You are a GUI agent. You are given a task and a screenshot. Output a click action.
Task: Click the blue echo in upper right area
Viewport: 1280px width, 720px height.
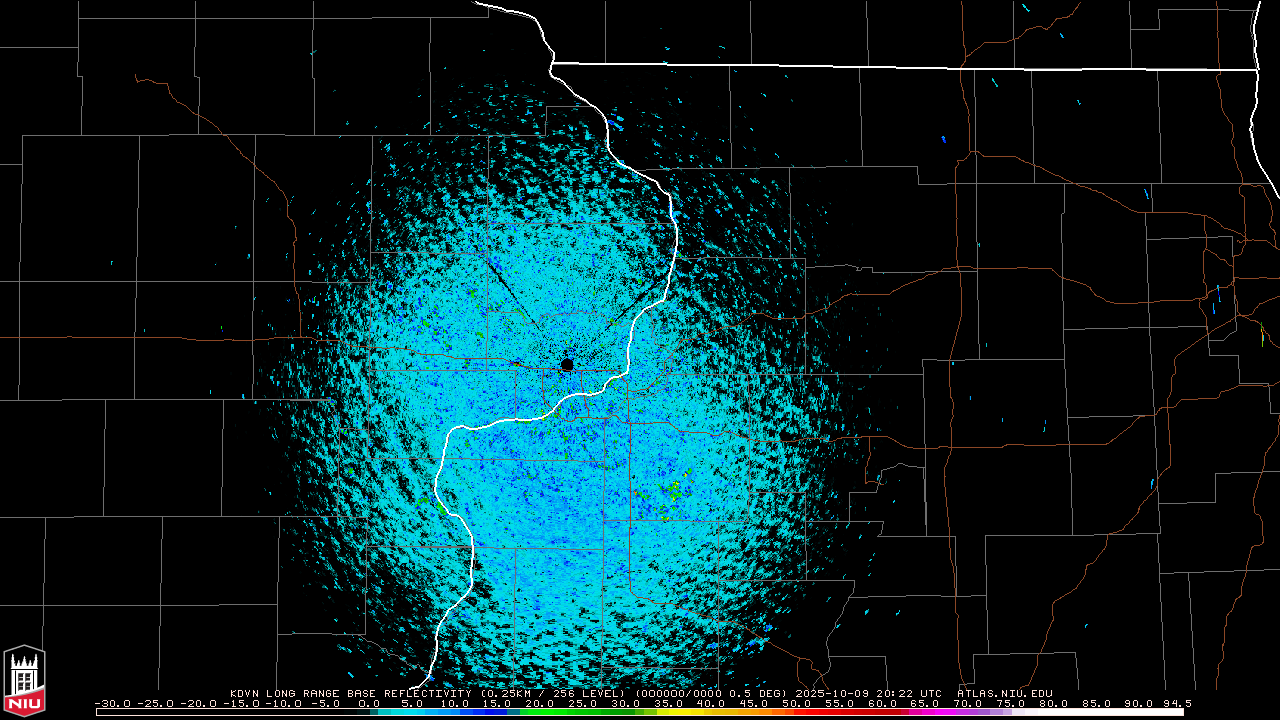943,139
